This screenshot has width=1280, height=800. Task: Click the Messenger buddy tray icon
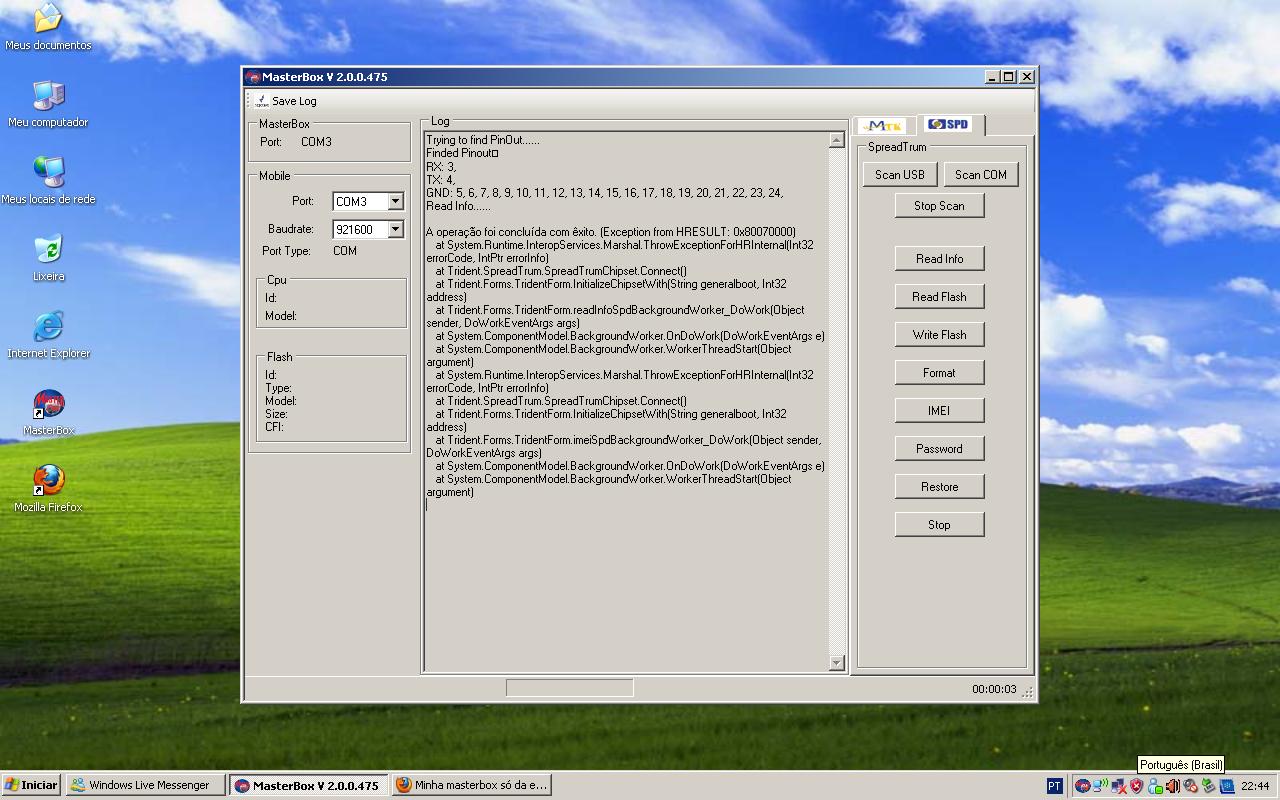pos(1155,786)
